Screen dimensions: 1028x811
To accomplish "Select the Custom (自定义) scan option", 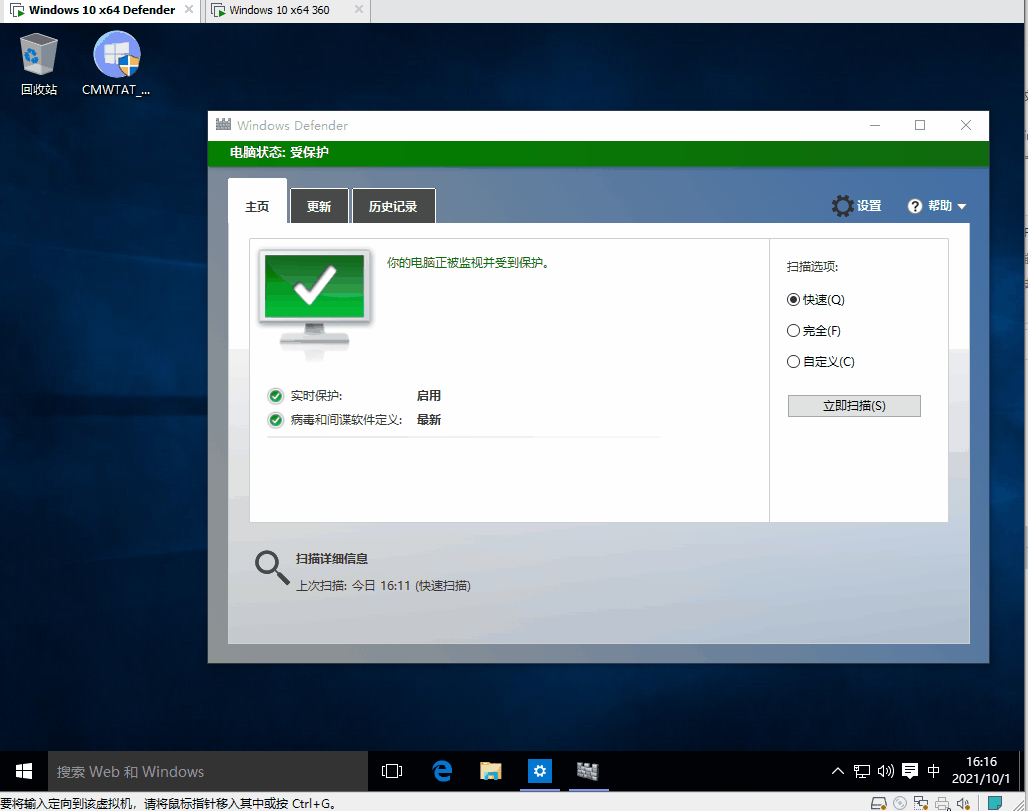I will [821, 361].
